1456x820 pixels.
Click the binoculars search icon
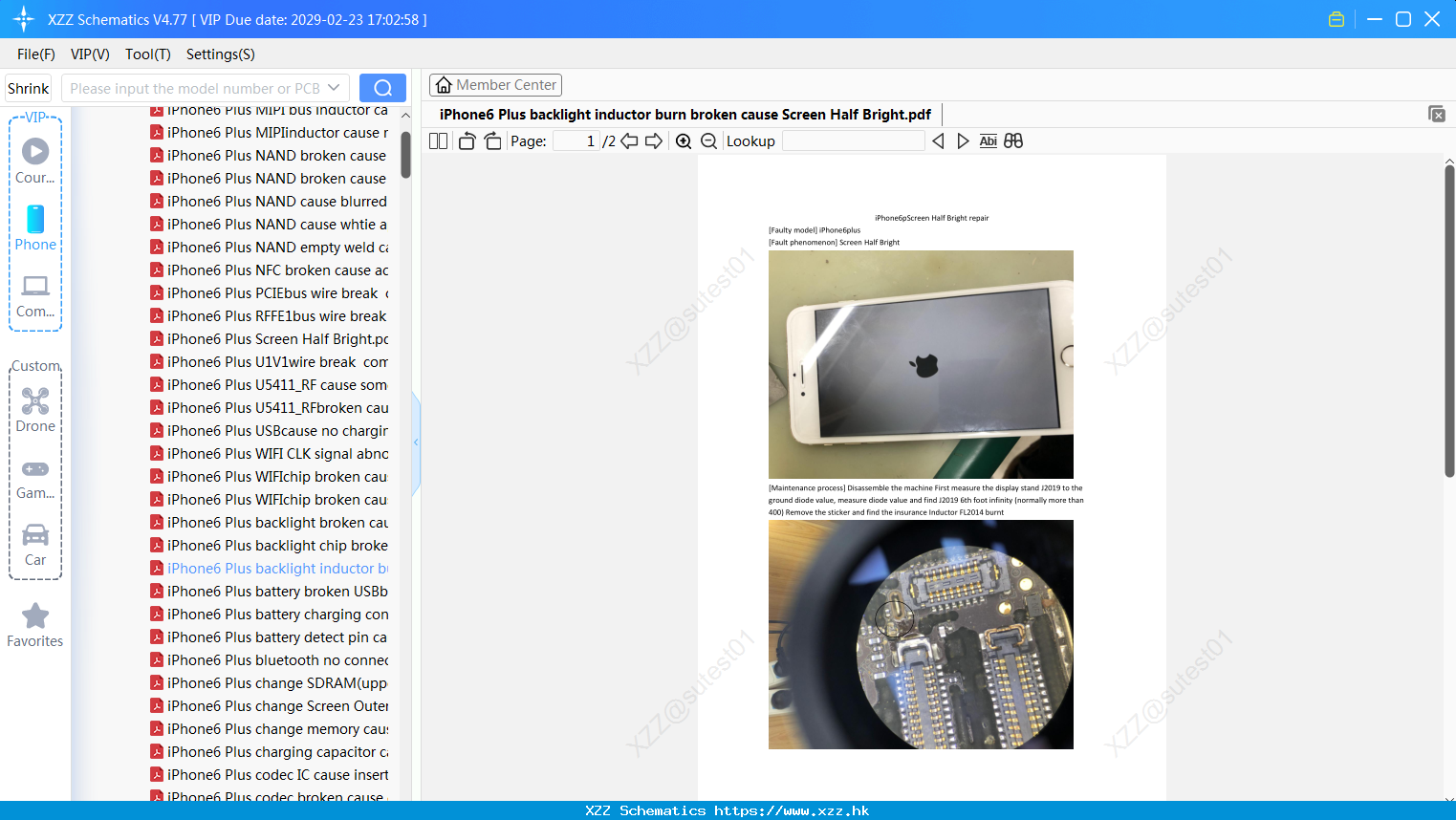[1013, 141]
